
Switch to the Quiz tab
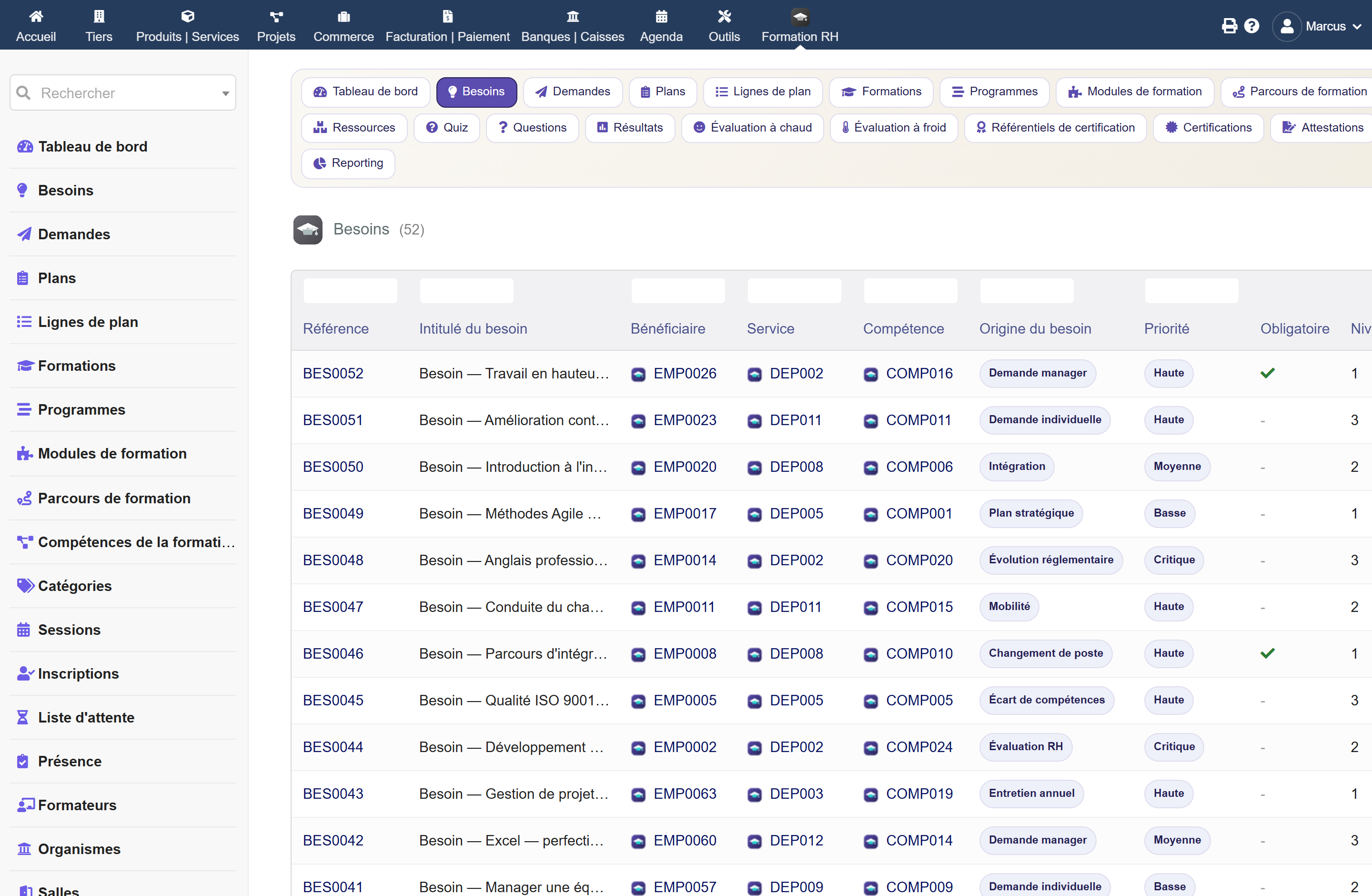[x=447, y=127]
